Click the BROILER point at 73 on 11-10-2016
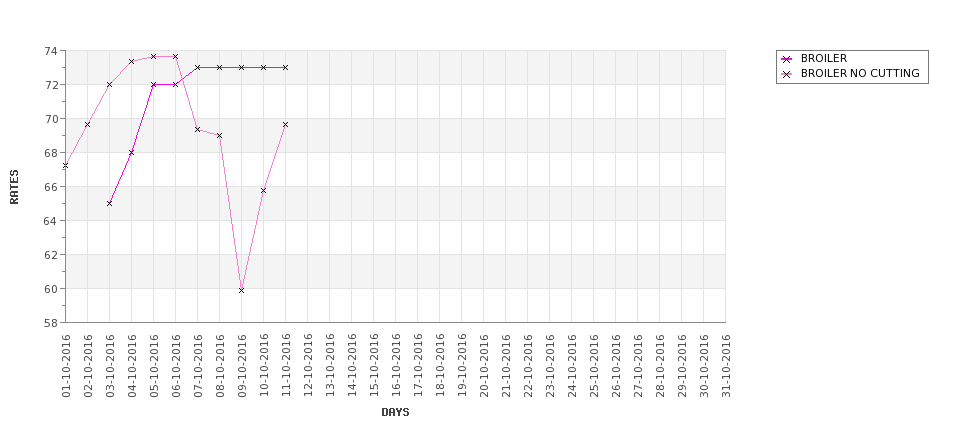 (285, 67)
